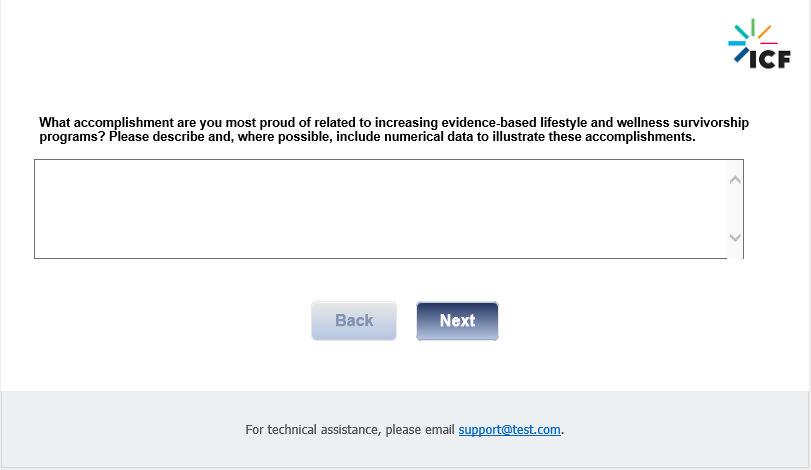This screenshot has height=470, width=811.
Task: Click the top-left corner inside the text area
Action: coord(41,166)
